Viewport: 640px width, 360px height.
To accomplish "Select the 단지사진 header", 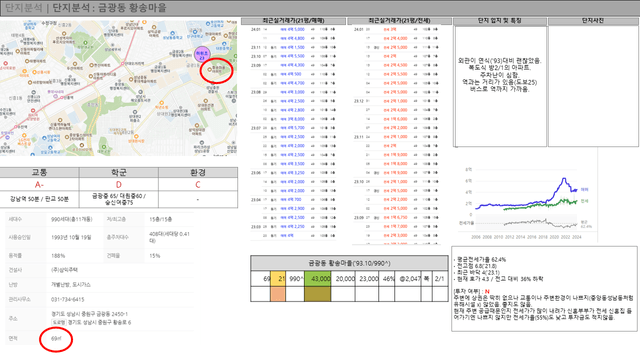I will (593, 21).
